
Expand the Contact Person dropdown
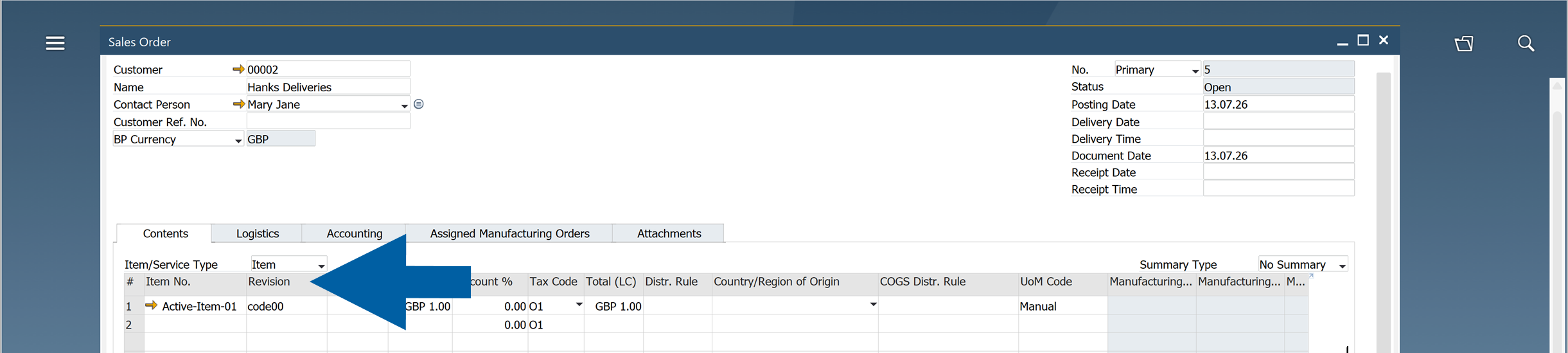(x=404, y=105)
